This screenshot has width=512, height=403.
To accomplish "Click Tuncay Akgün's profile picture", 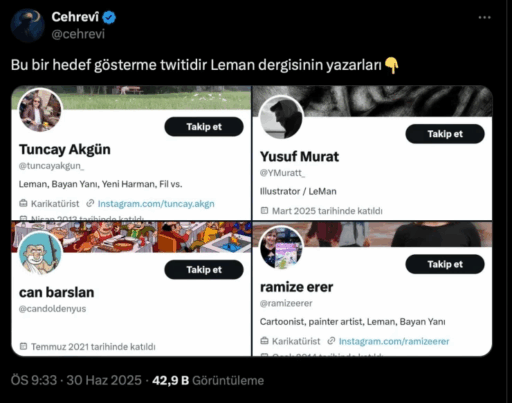I will click(x=40, y=110).
